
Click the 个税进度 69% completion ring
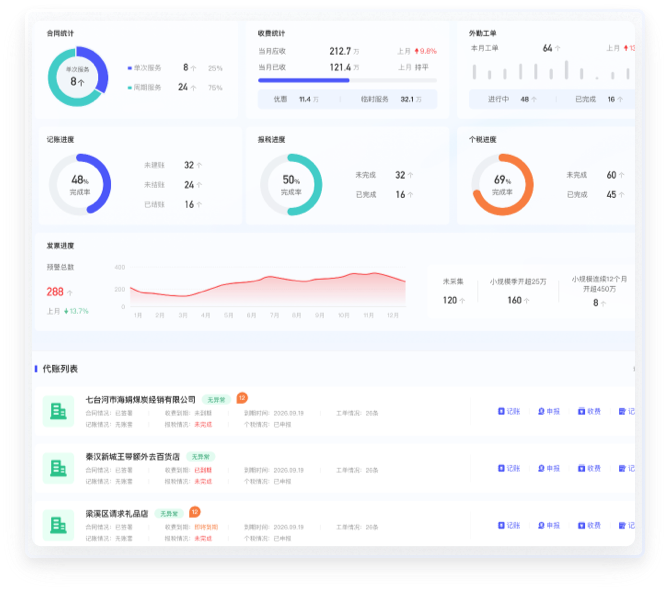502,184
